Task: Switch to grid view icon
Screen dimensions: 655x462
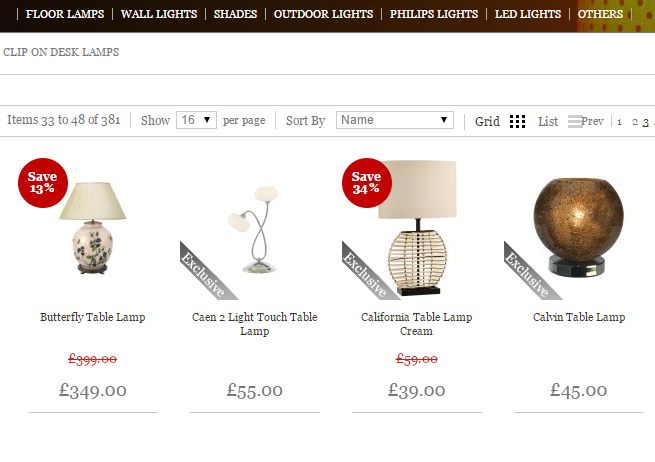Action: [x=517, y=121]
